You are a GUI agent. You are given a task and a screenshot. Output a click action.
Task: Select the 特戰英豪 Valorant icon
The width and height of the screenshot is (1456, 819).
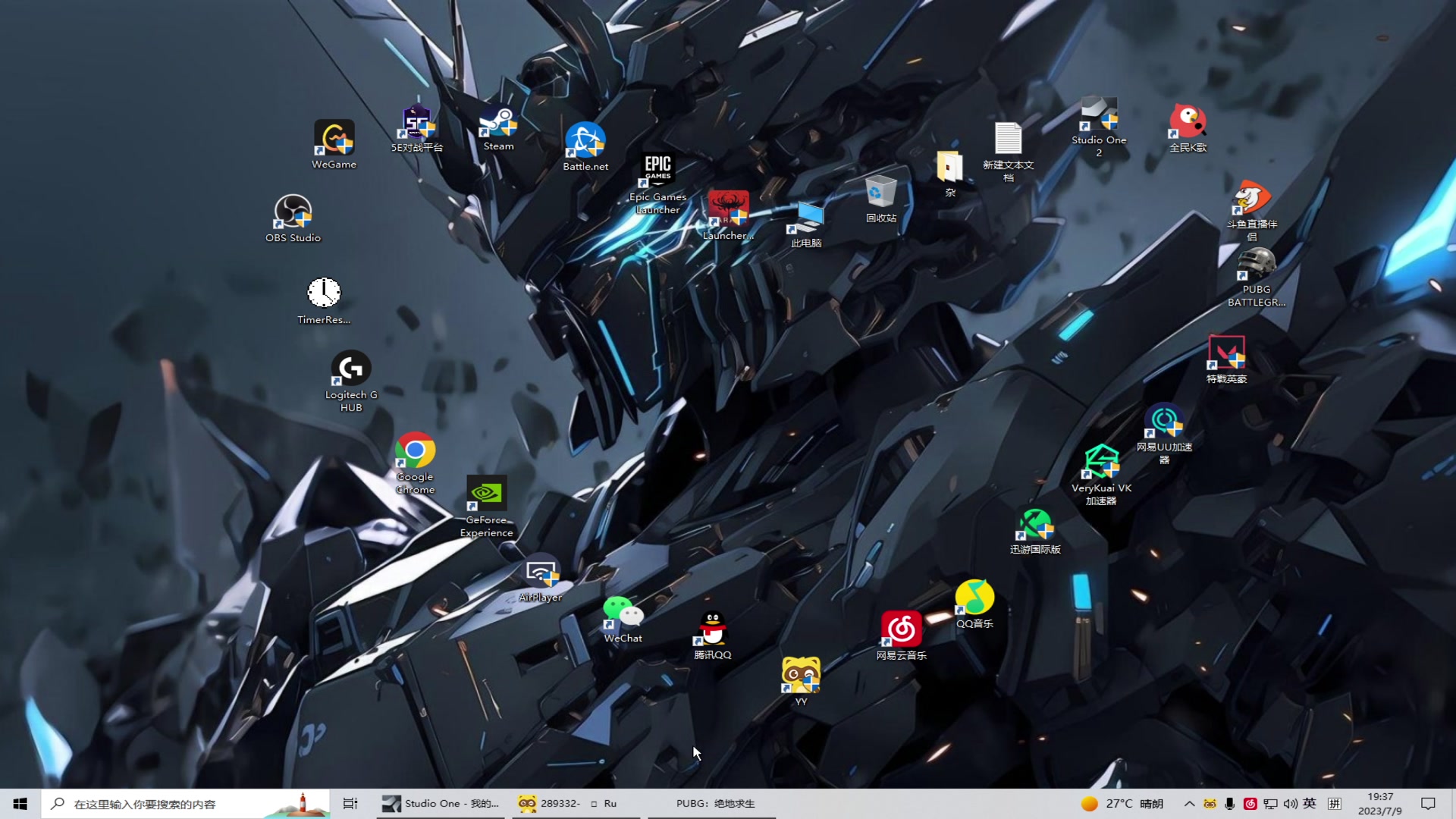point(1226,359)
